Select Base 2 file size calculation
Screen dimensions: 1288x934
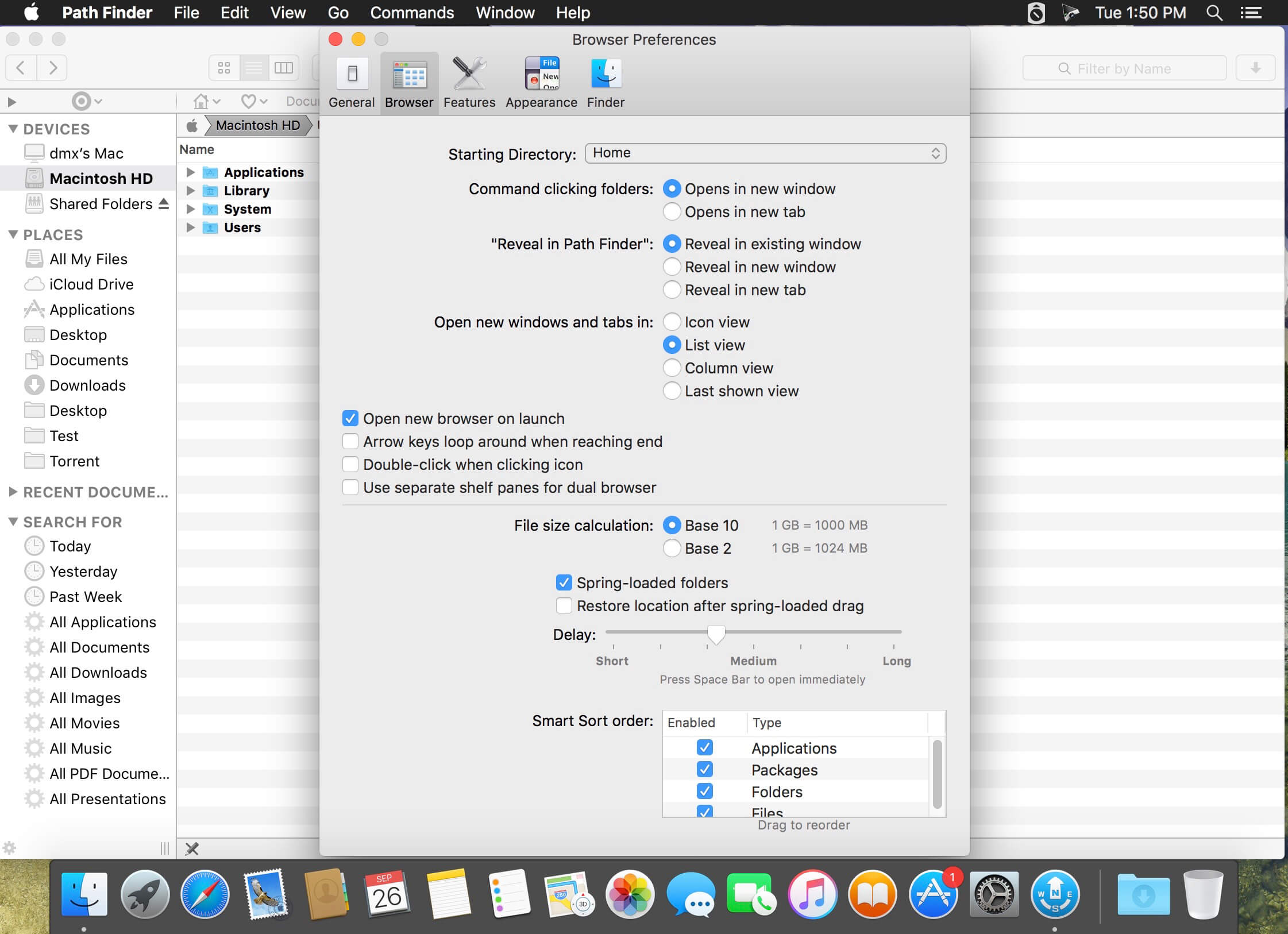coord(672,549)
